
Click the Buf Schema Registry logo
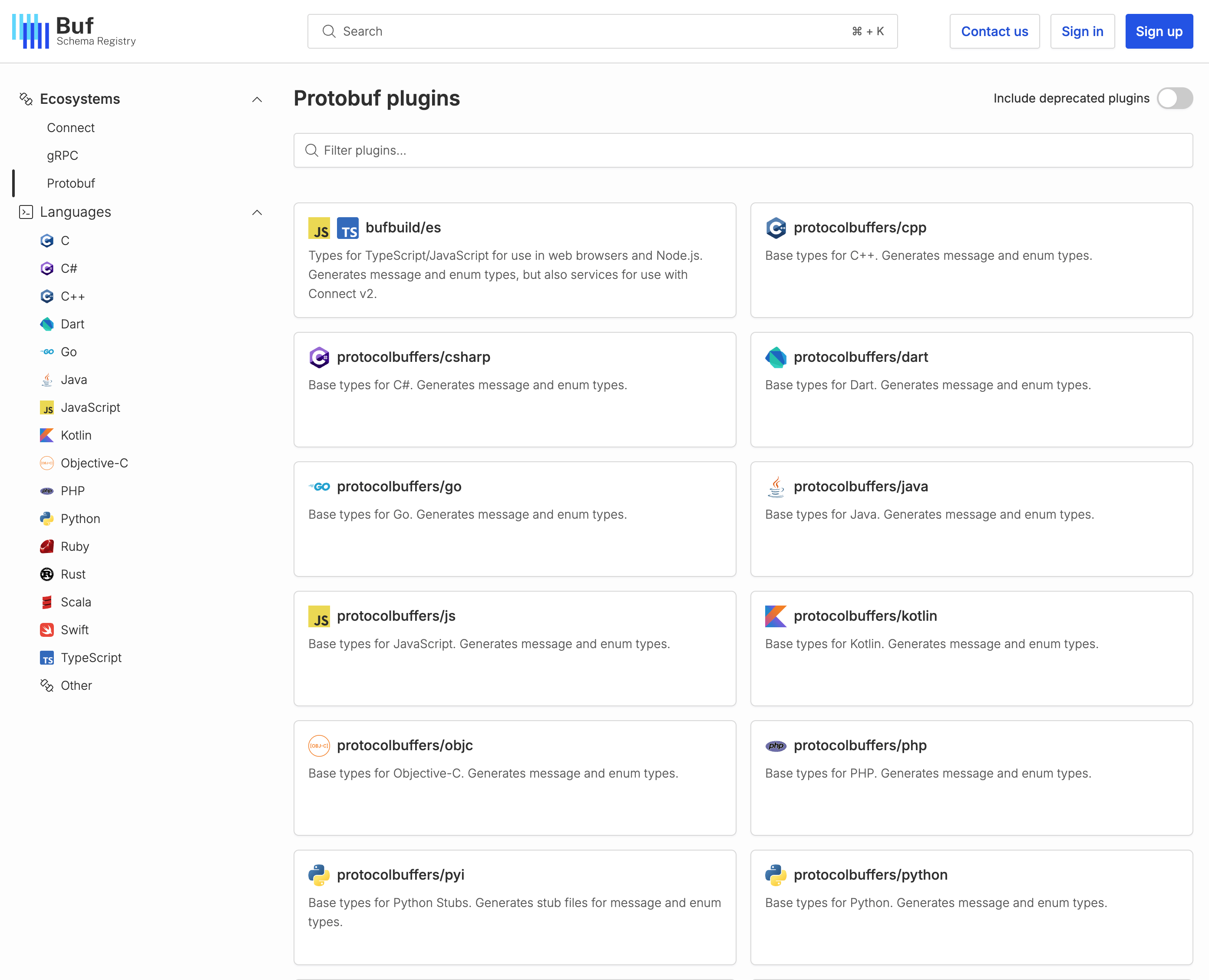pos(73,30)
